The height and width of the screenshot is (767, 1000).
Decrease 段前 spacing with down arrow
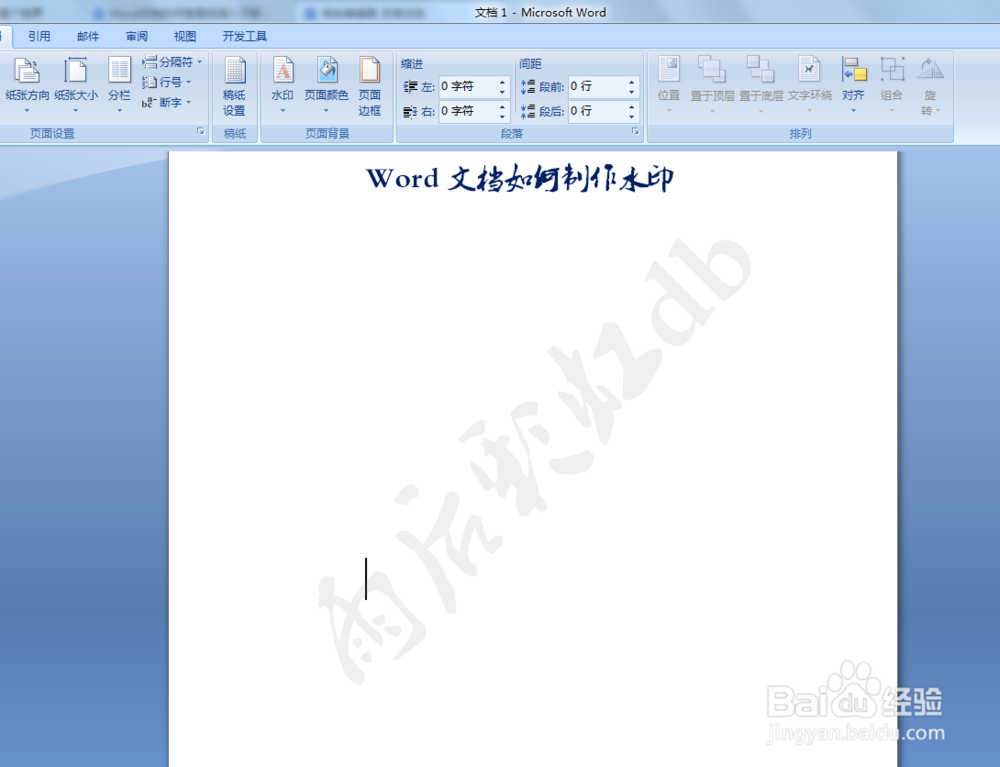[x=632, y=91]
